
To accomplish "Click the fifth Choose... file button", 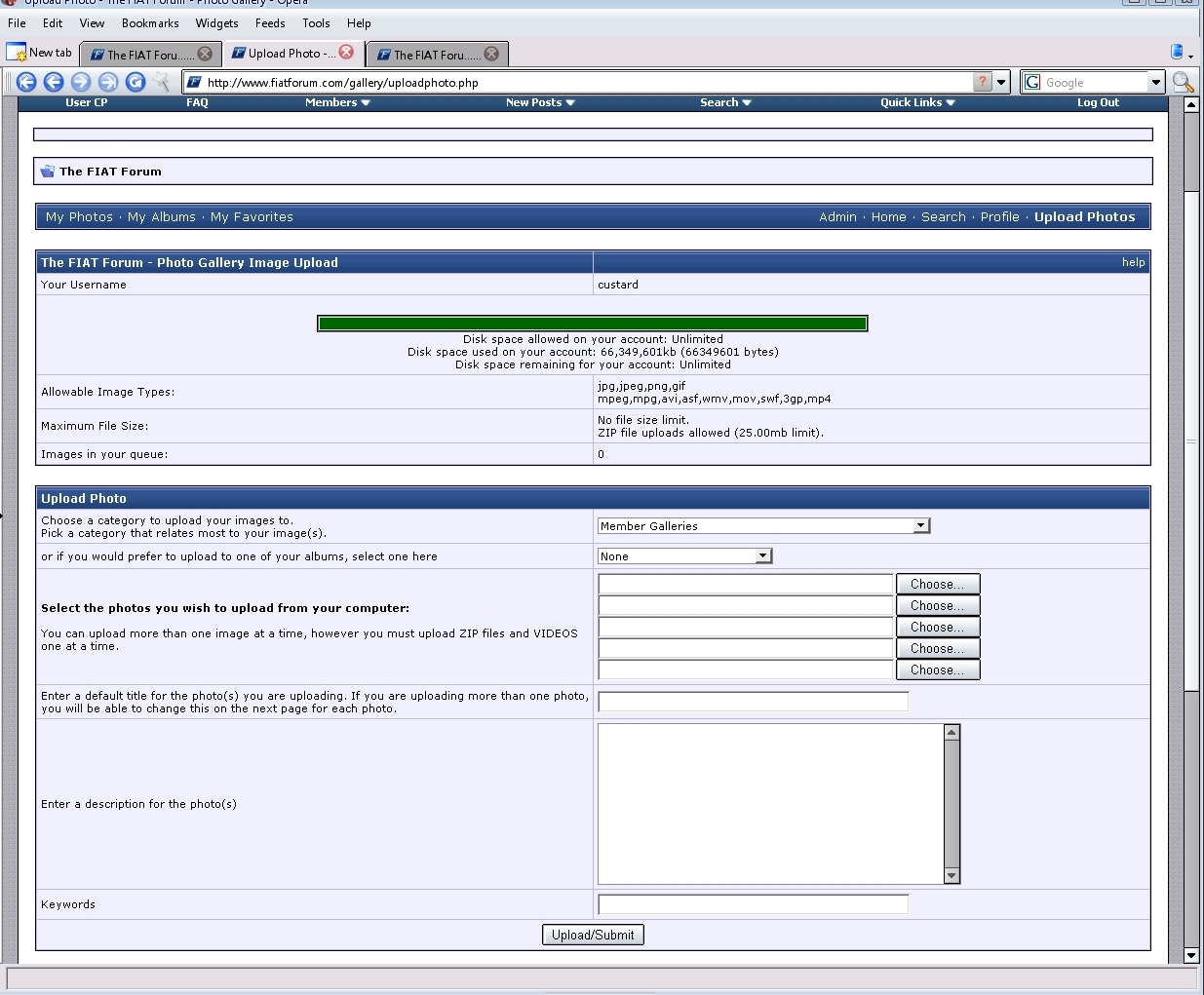I will click(938, 670).
